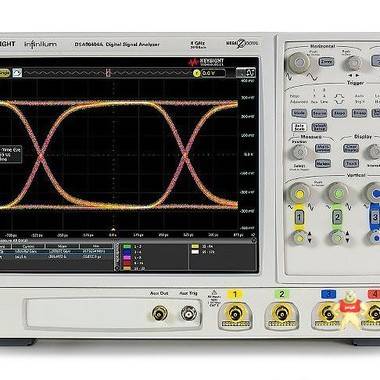Click the Aux Trig connector
The width and height of the screenshot is (380, 380).
(188, 313)
